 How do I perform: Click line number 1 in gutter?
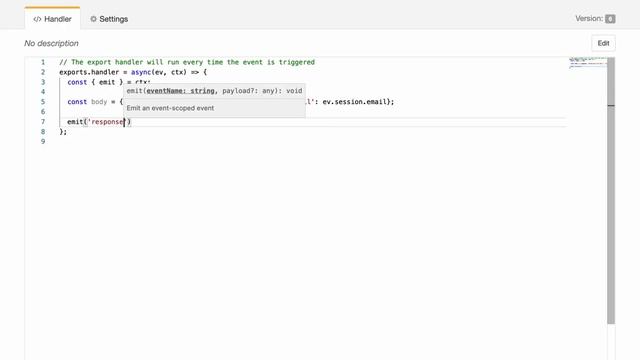pos(43,62)
